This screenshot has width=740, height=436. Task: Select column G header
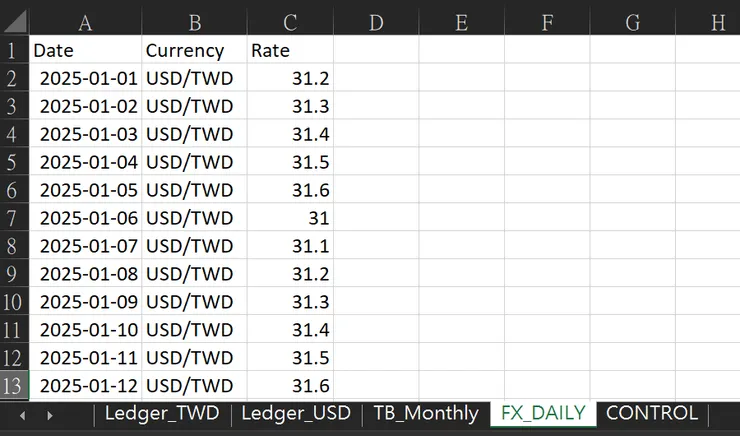pyautogui.click(x=633, y=22)
